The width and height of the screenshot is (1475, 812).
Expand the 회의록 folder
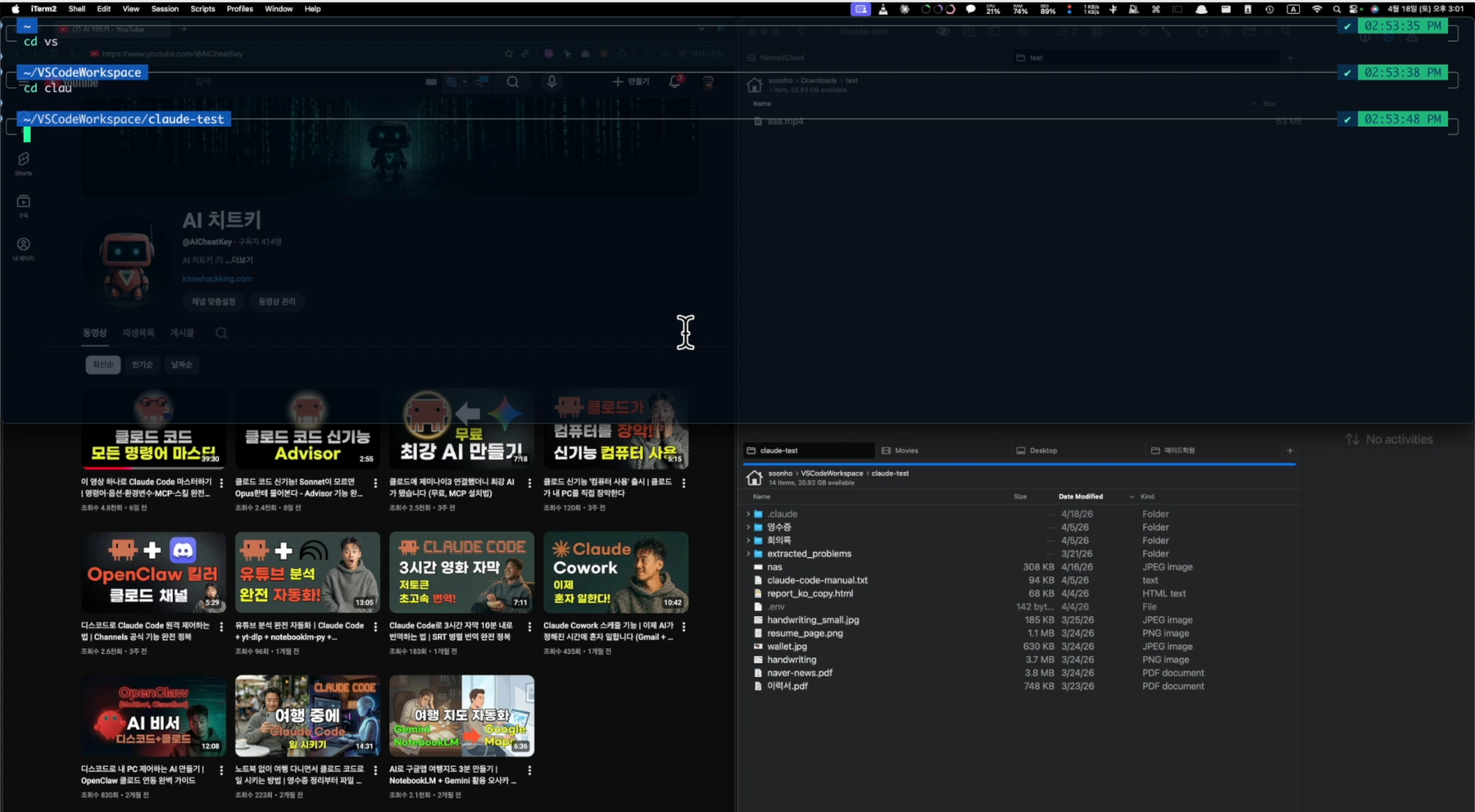tap(748, 541)
